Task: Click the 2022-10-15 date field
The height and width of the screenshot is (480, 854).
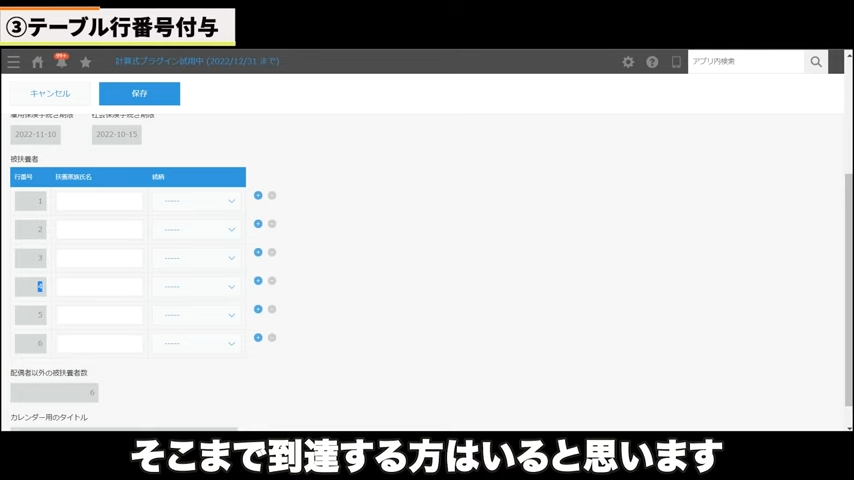Action: pyautogui.click(x=117, y=135)
